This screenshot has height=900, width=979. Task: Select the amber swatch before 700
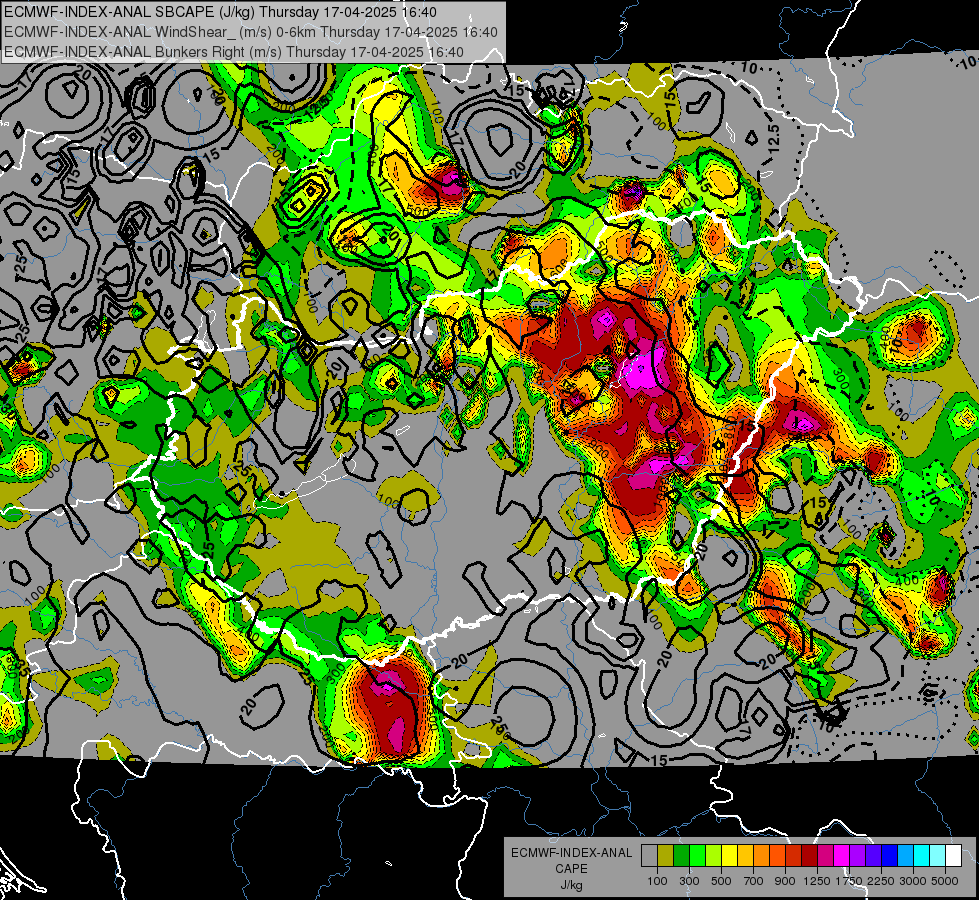pyautogui.click(x=745, y=855)
